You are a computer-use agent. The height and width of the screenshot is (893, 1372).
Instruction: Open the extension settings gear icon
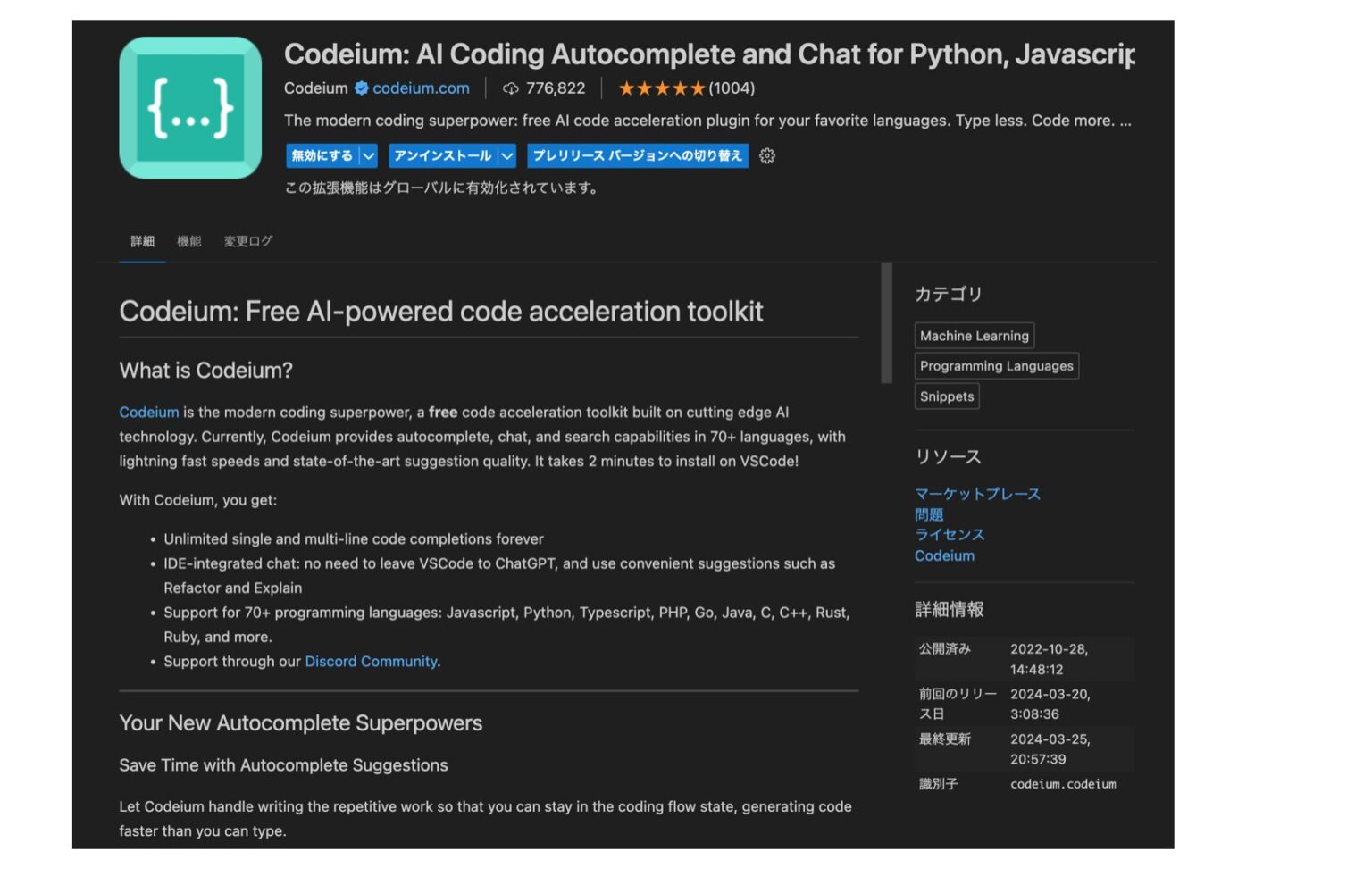coord(766,155)
